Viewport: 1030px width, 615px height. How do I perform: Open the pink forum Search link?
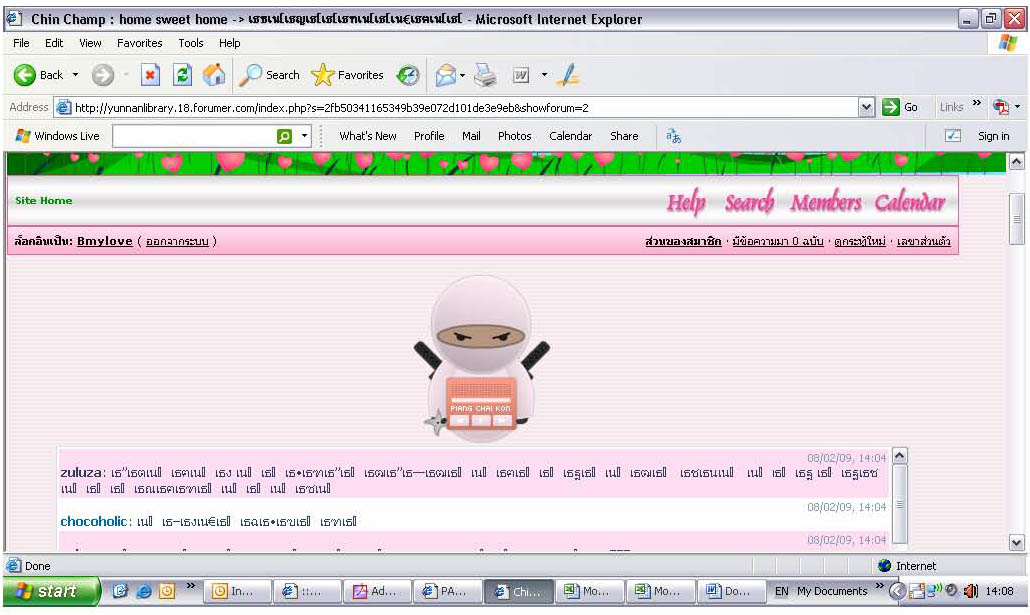(750, 203)
